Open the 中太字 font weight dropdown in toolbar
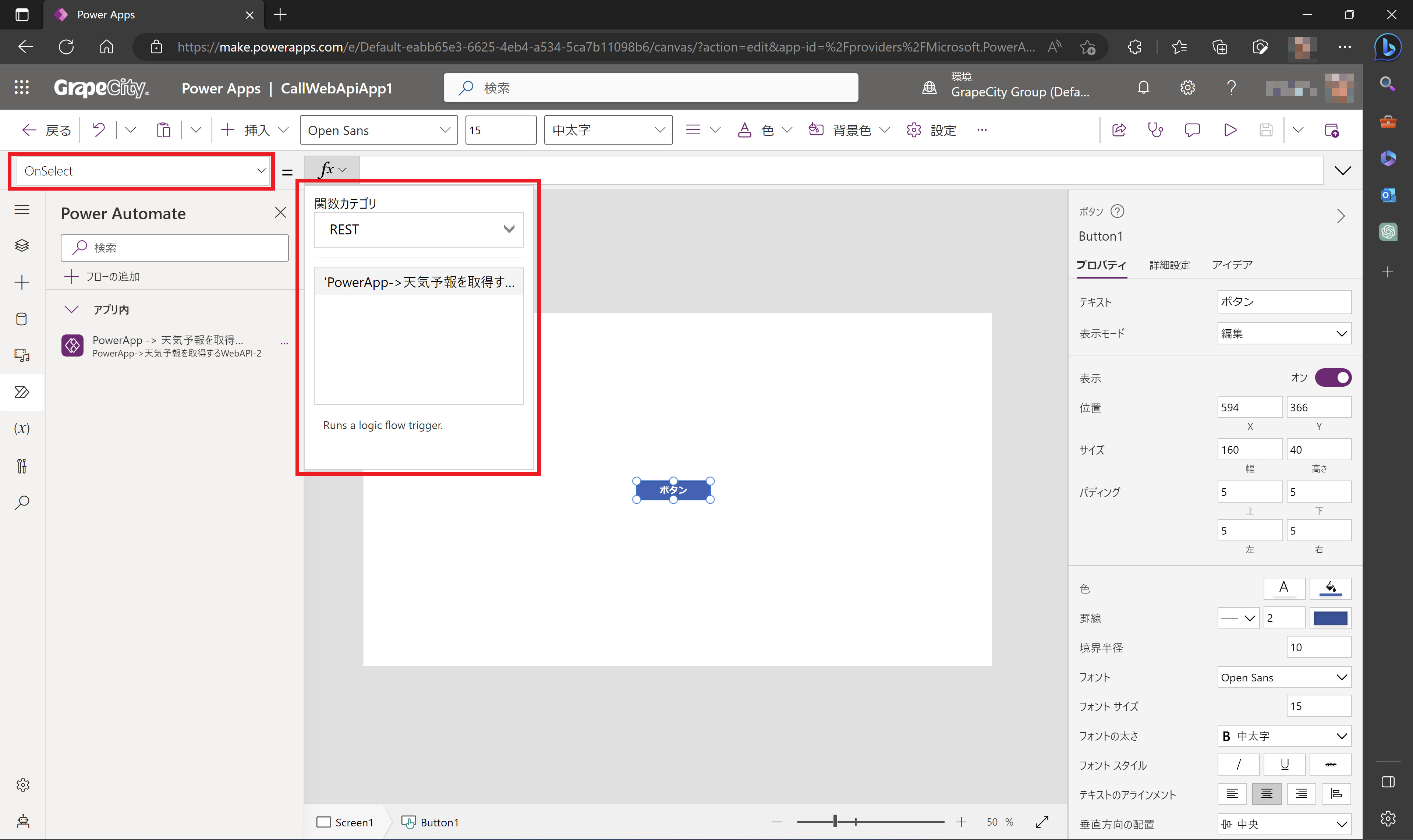The image size is (1413, 840). (x=608, y=130)
